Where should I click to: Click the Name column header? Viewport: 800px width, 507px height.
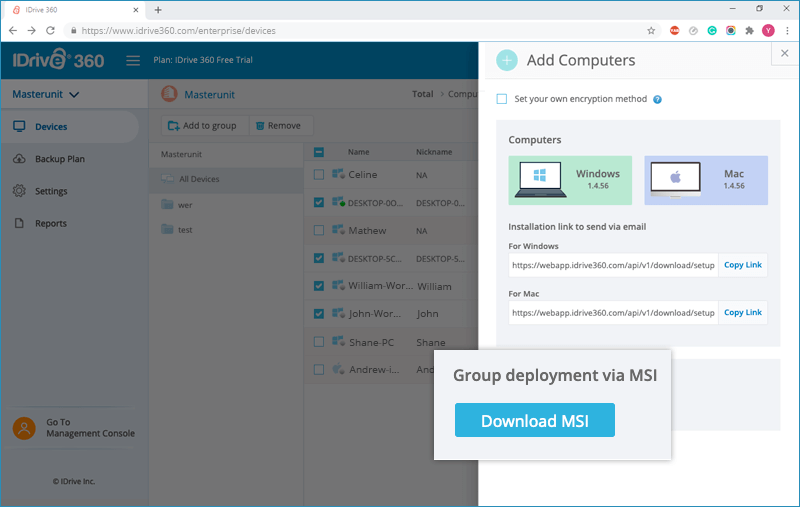pos(359,152)
